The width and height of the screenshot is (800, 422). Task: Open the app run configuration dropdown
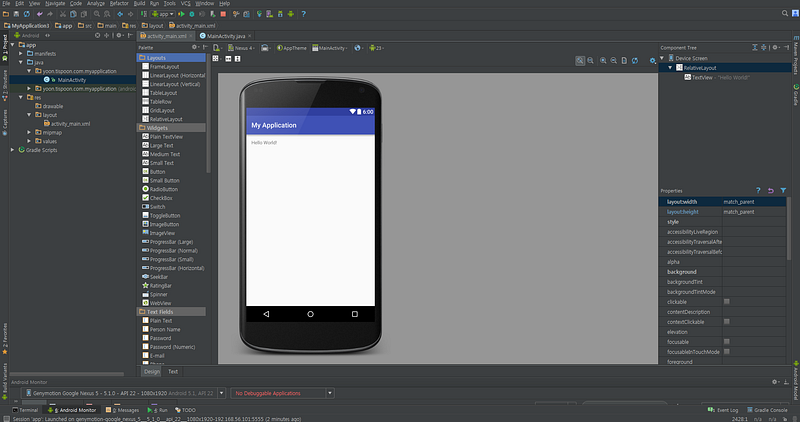[x=163, y=14]
